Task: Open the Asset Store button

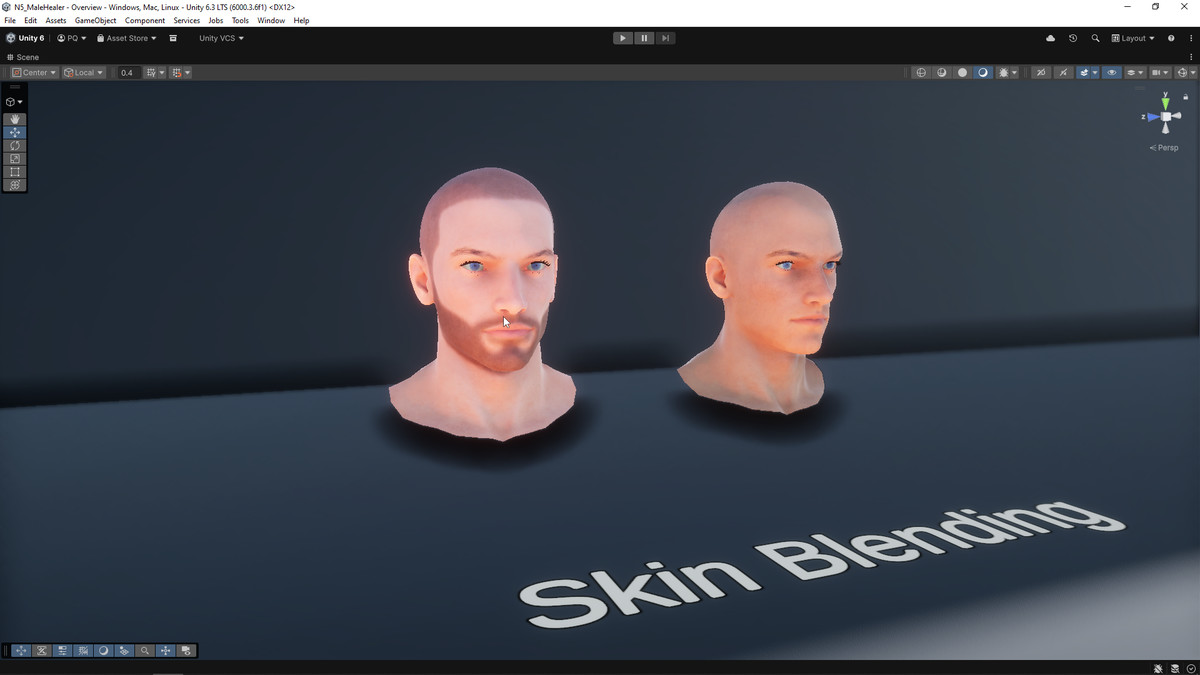Action: (x=127, y=38)
